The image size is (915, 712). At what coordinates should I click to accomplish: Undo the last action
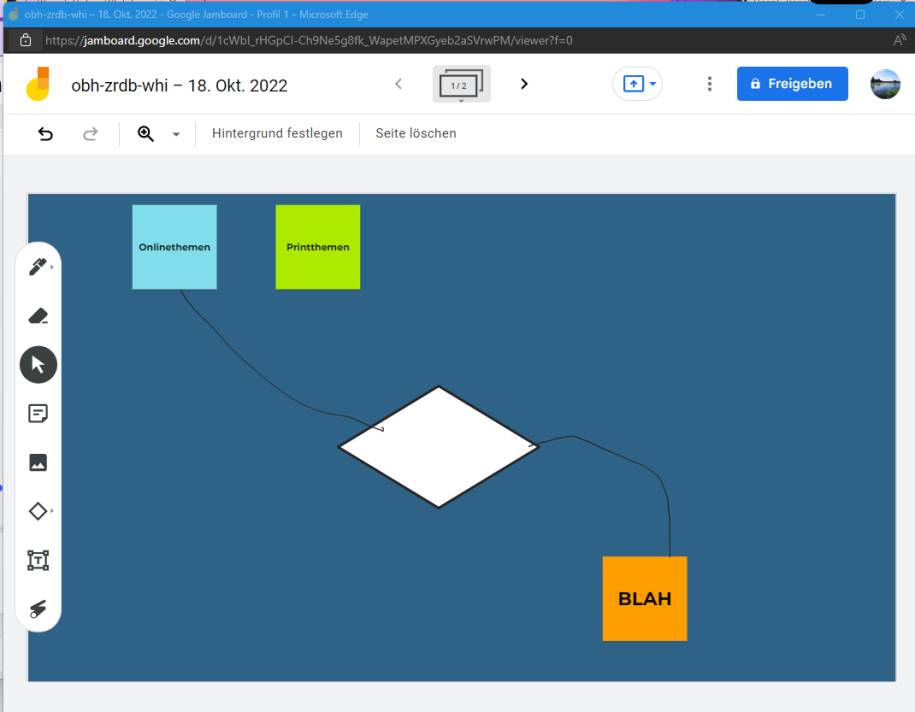point(45,133)
